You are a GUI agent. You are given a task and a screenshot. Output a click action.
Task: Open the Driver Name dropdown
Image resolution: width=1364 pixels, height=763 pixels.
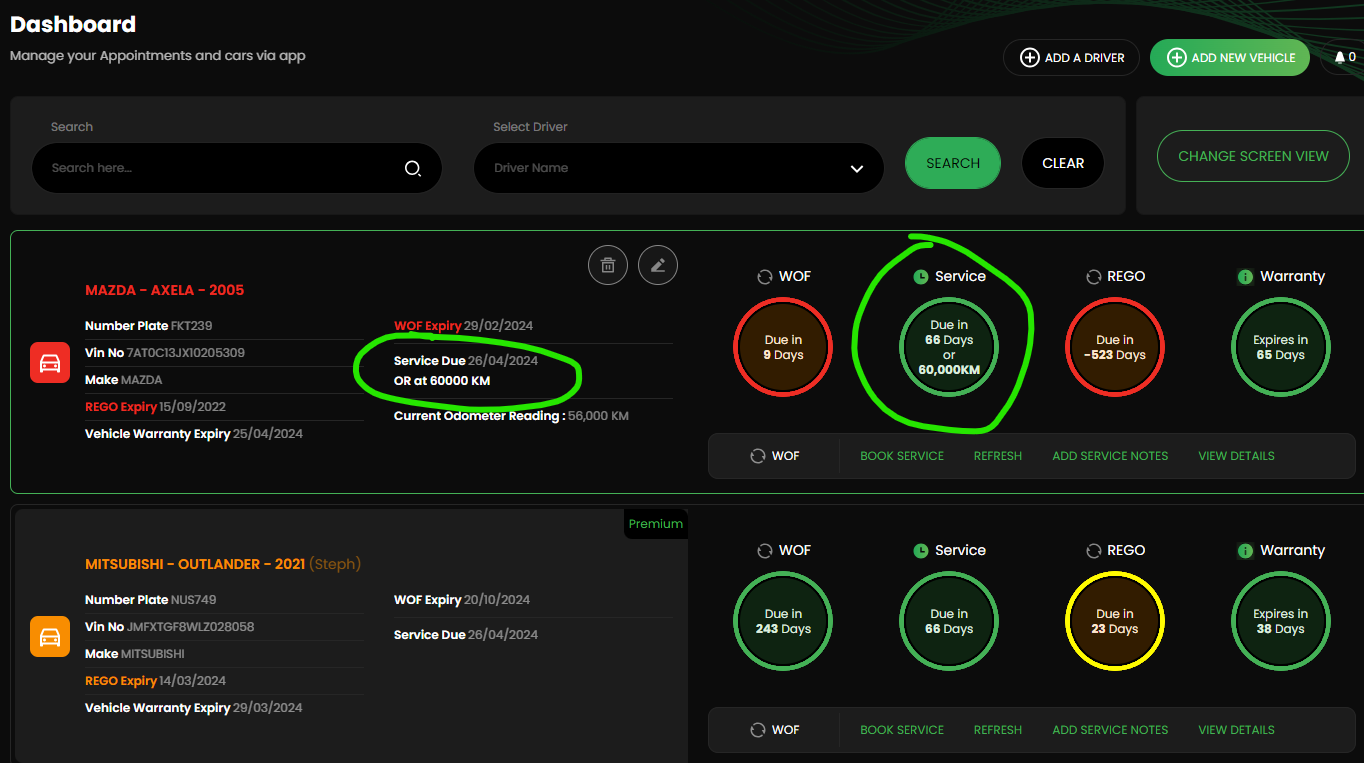click(x=679, y=168)
